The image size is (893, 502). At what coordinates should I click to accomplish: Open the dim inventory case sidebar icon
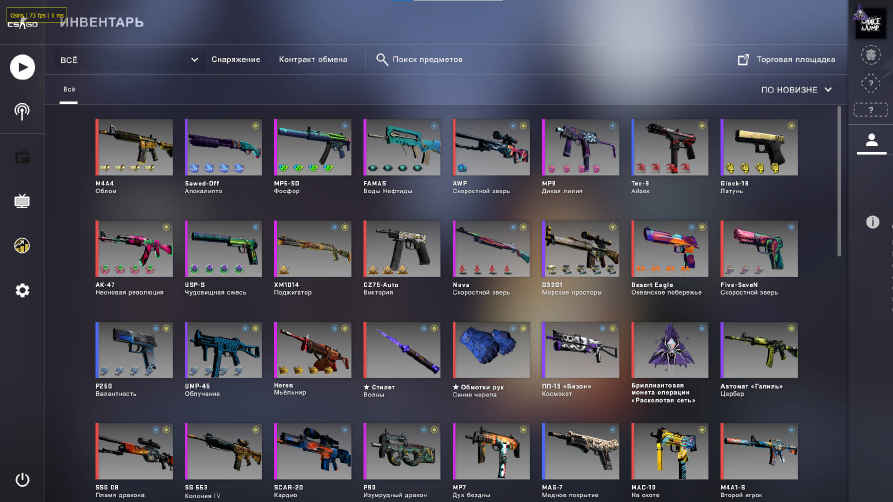click(x=22, y=157)
